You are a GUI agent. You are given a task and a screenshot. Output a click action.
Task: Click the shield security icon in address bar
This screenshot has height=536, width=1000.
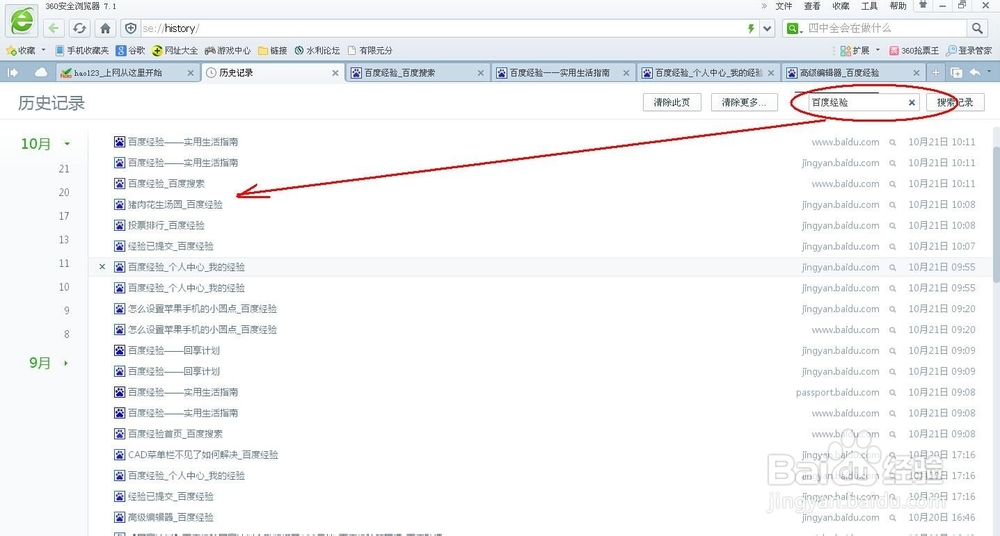130,28
